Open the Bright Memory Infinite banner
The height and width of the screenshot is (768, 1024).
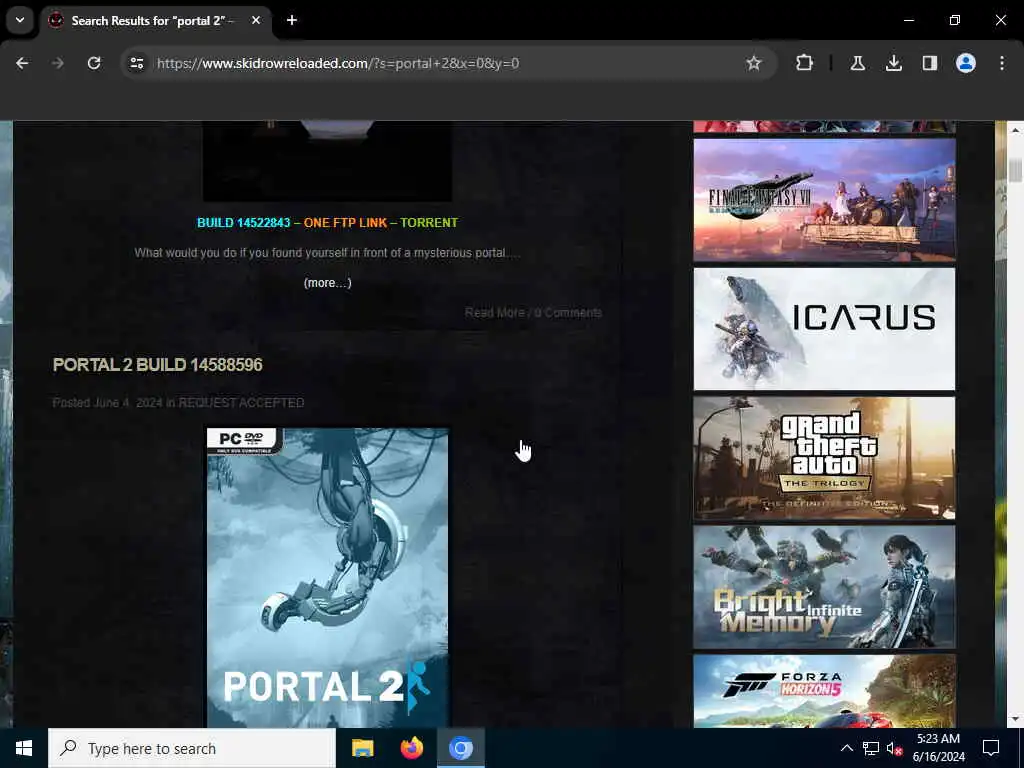(824, 588)
